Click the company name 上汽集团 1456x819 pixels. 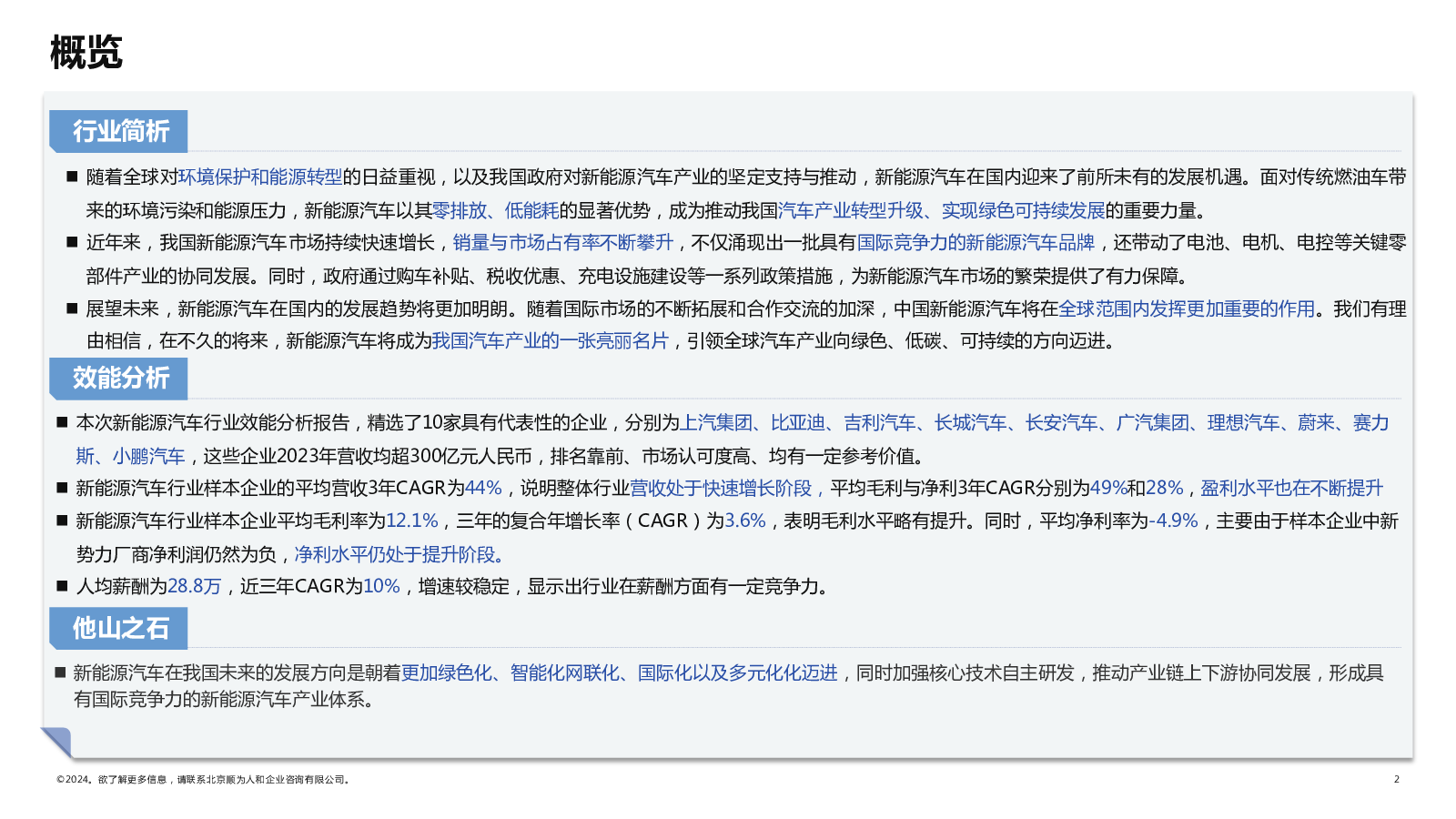point(716,422)
